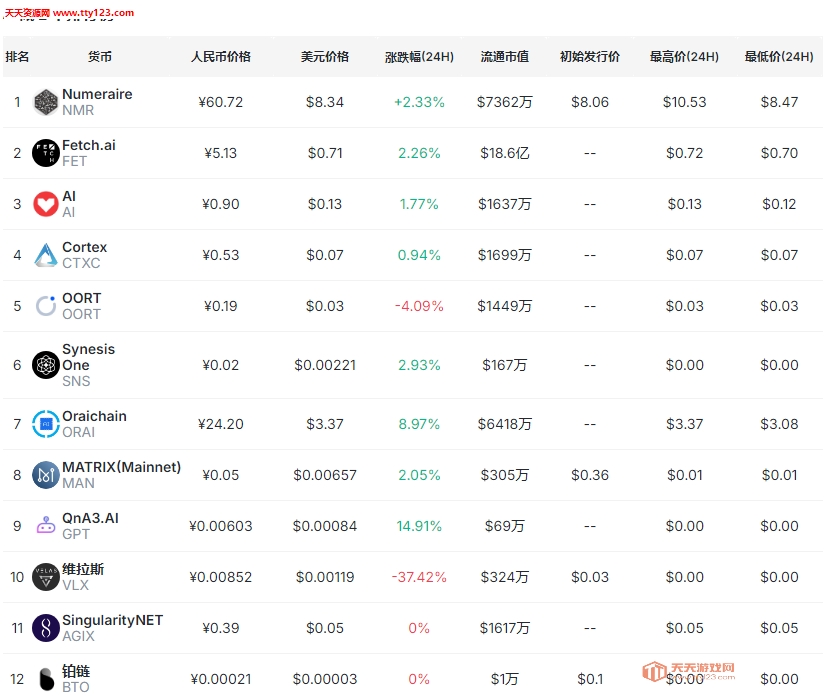Click the -37.42% change value

(419, 577)
